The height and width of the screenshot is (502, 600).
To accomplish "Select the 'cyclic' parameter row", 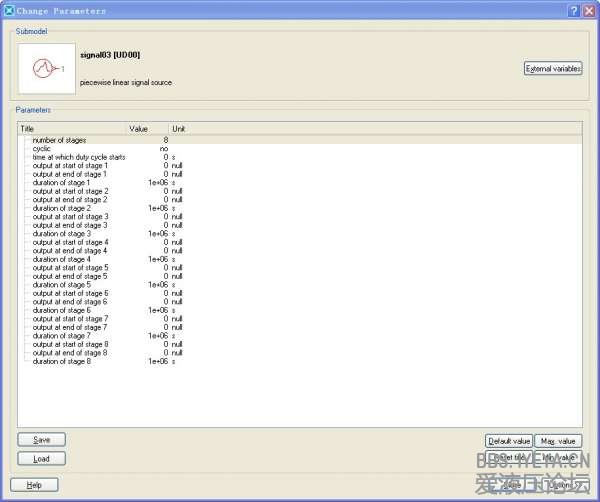I will click(43, 148).
